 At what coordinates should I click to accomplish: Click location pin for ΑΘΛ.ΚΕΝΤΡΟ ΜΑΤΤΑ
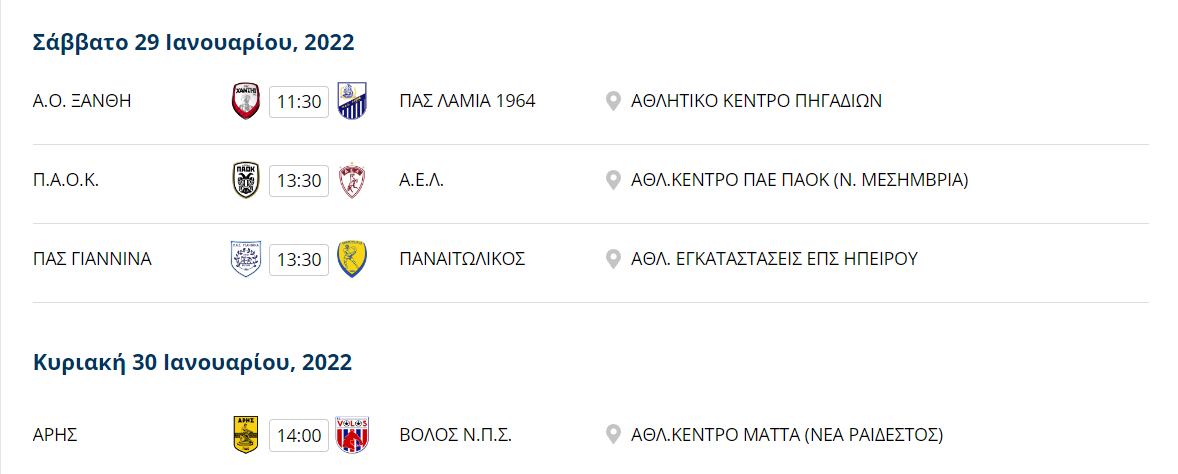coord(613,435)
